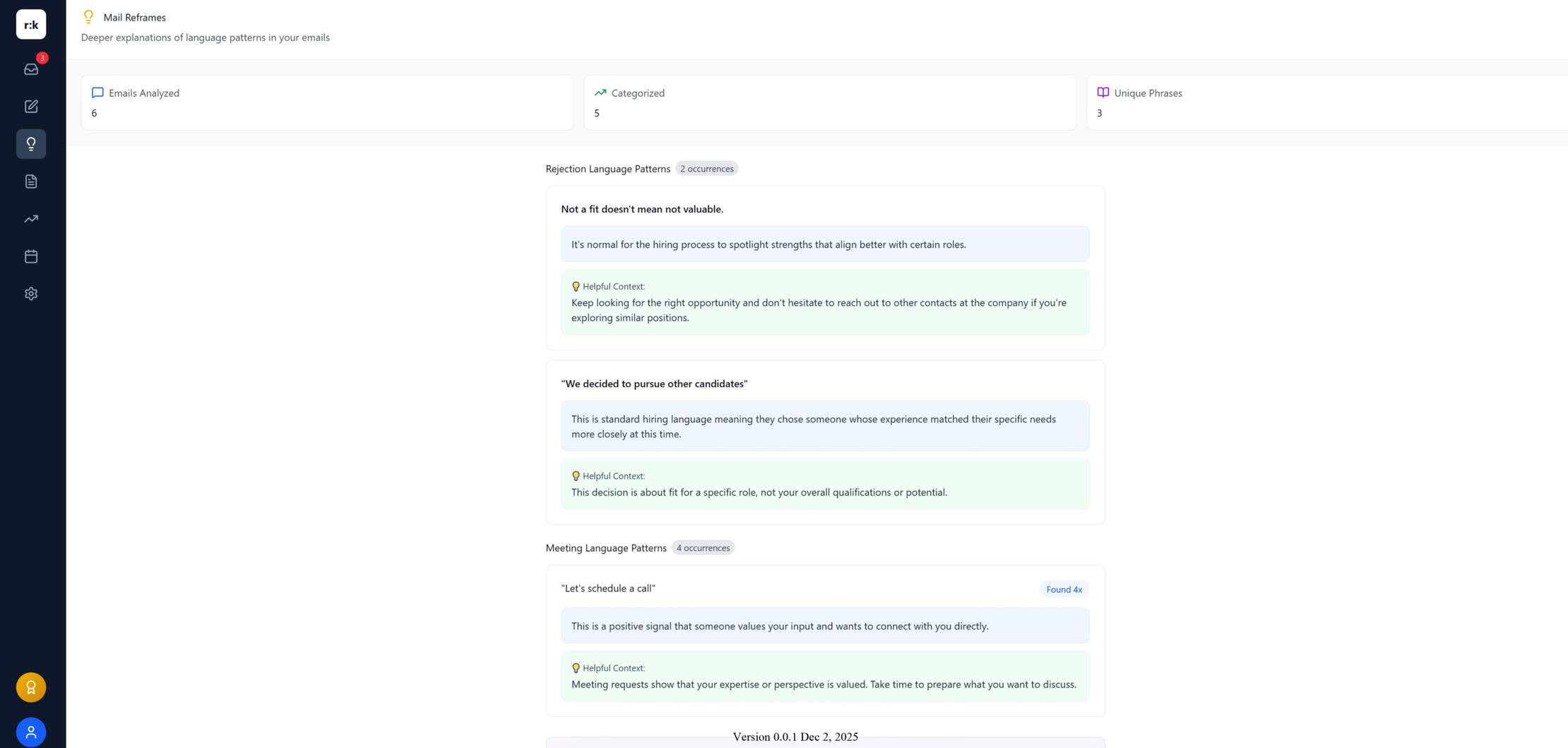
Task: Click the yellow award badge icon
Action: [x=31, y=687]
